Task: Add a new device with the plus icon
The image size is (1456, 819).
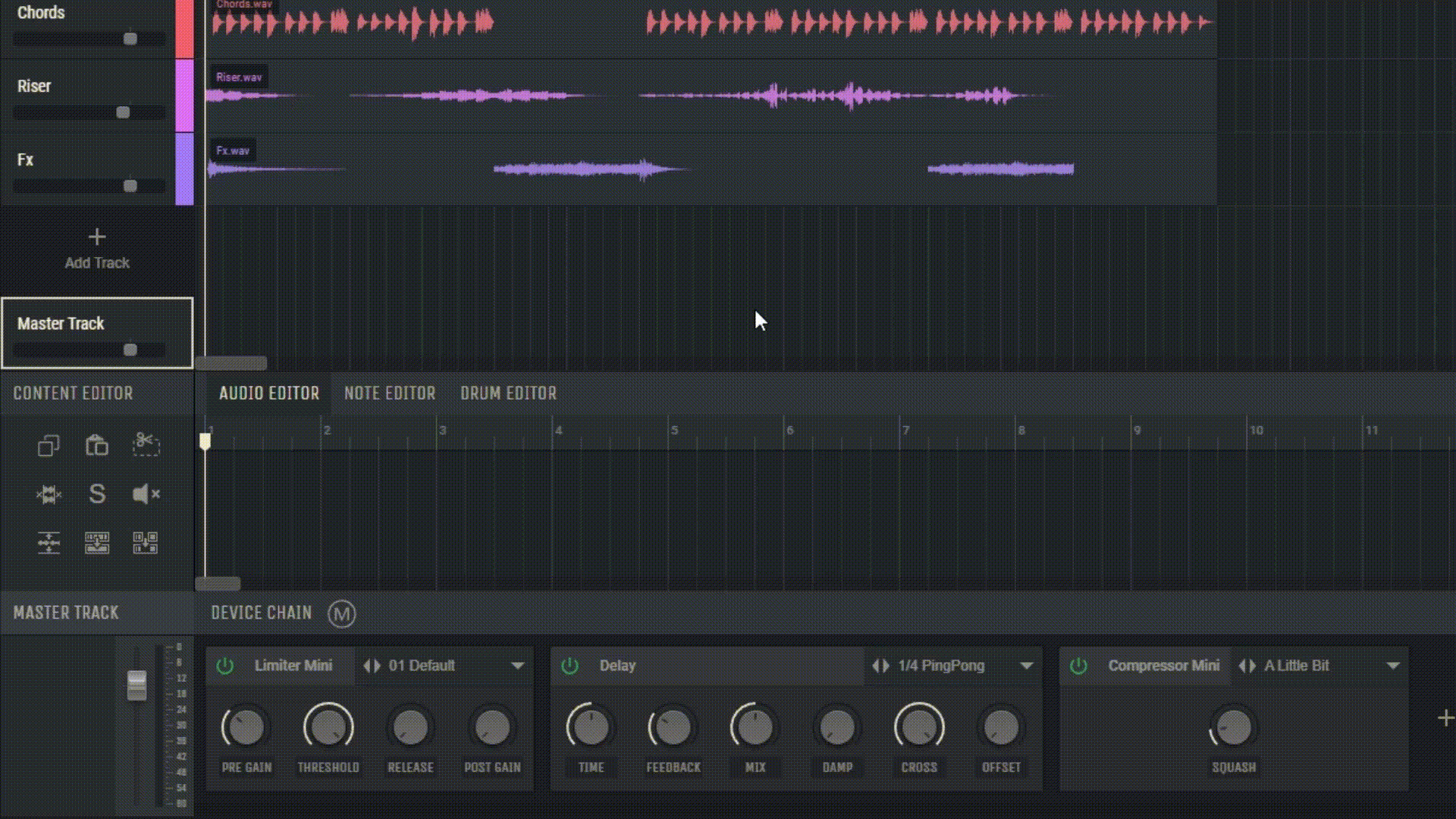Action: 1445,718
